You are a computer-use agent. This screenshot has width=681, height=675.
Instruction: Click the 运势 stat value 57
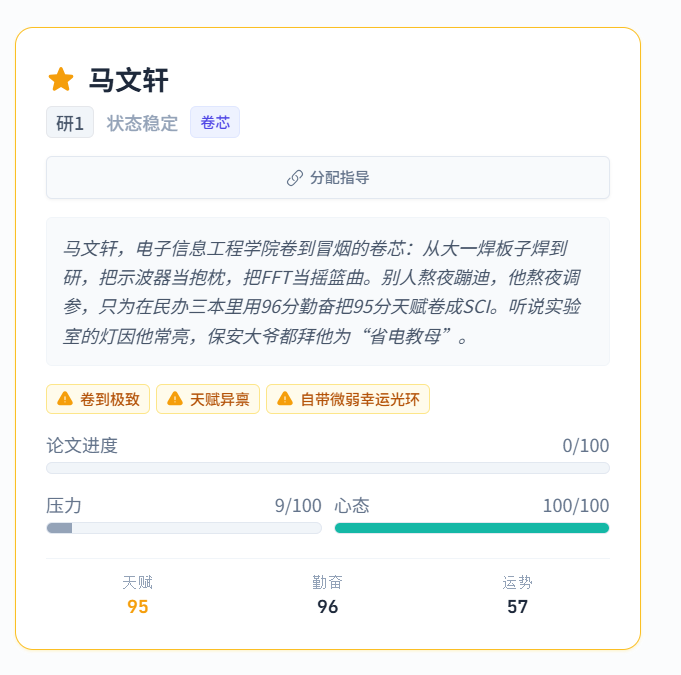(517, 607)
